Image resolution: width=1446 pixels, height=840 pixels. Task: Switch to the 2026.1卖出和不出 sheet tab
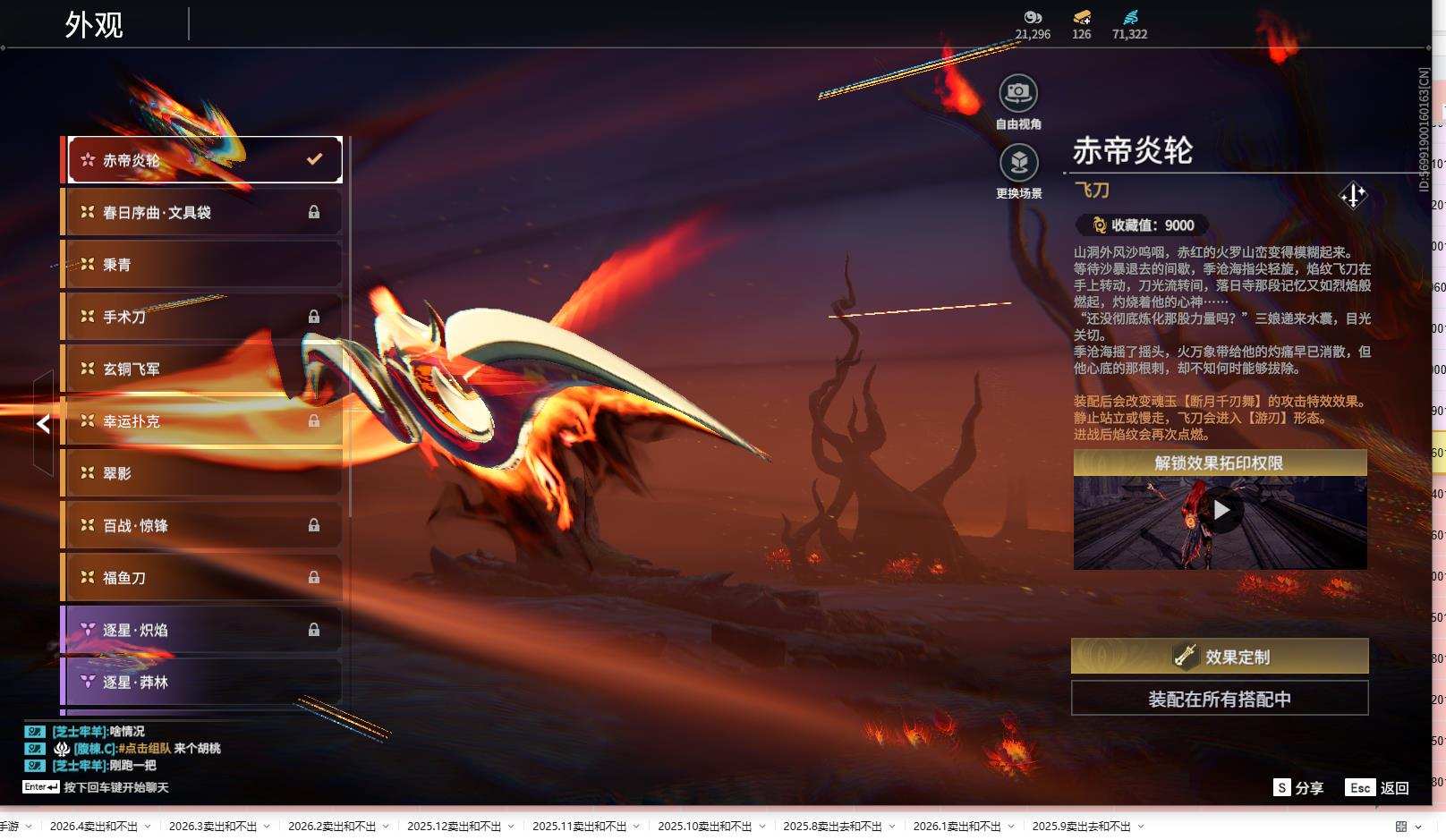957,827
